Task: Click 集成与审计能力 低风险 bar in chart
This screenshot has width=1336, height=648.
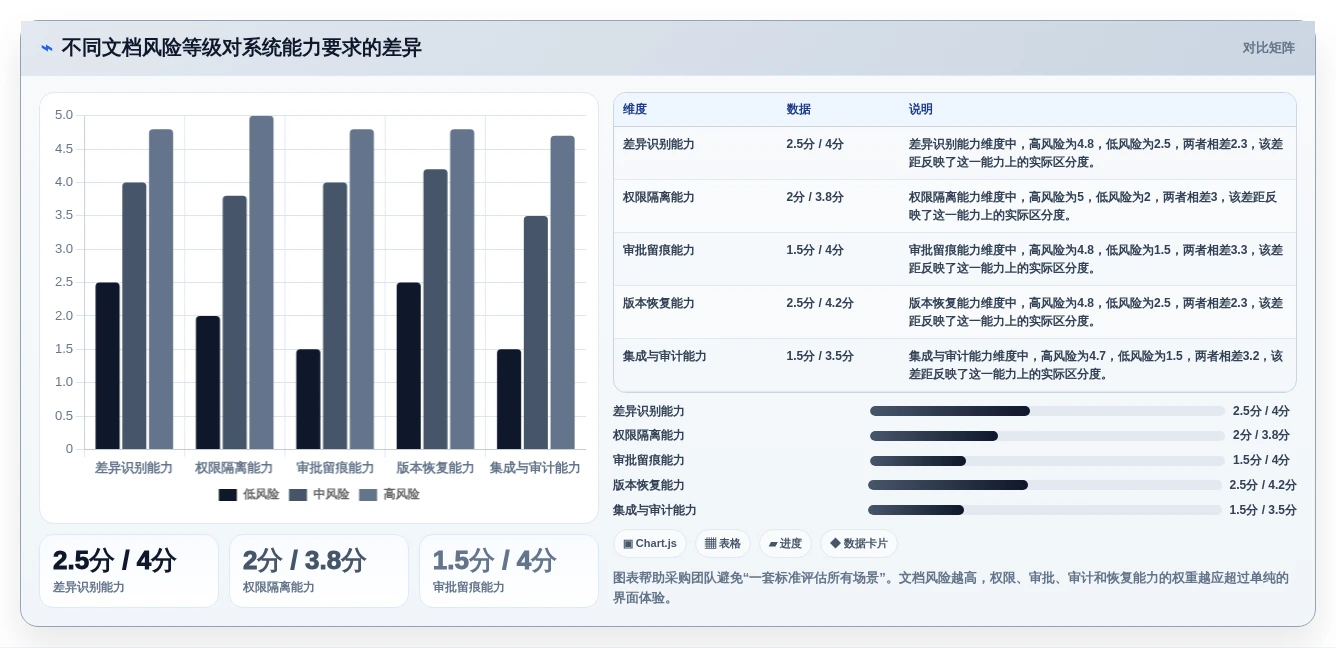Action: (x=509, y=399)
